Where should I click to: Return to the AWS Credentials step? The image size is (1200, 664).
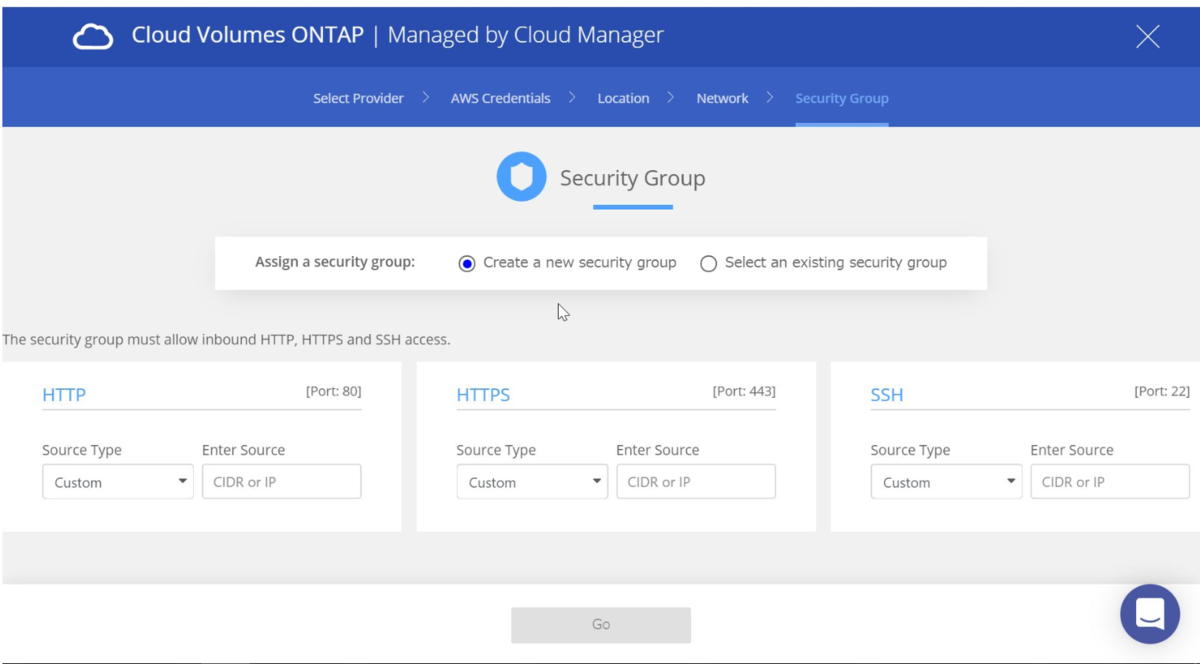500,97
